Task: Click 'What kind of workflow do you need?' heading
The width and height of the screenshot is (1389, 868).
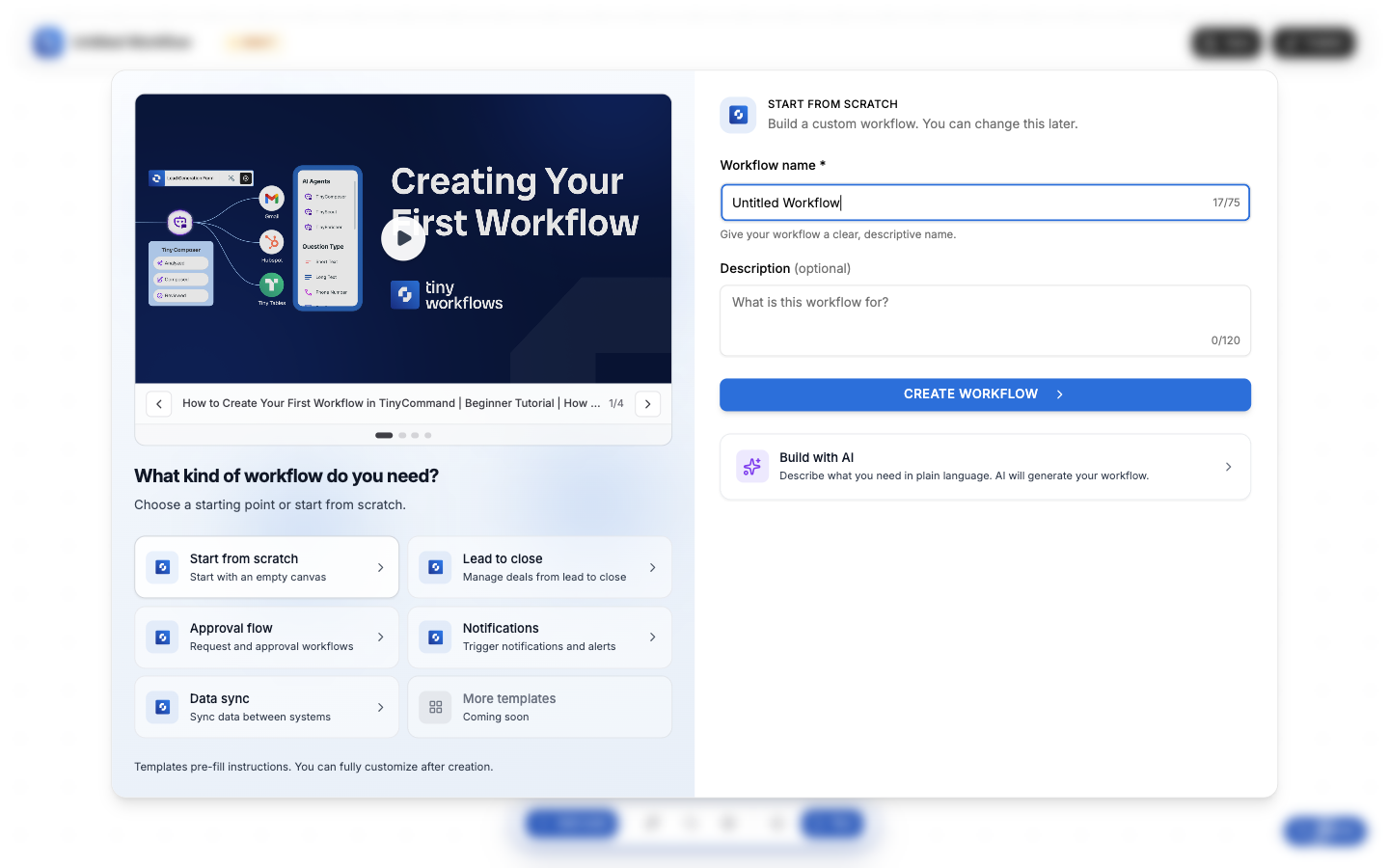Action: (x=286, y=476)
